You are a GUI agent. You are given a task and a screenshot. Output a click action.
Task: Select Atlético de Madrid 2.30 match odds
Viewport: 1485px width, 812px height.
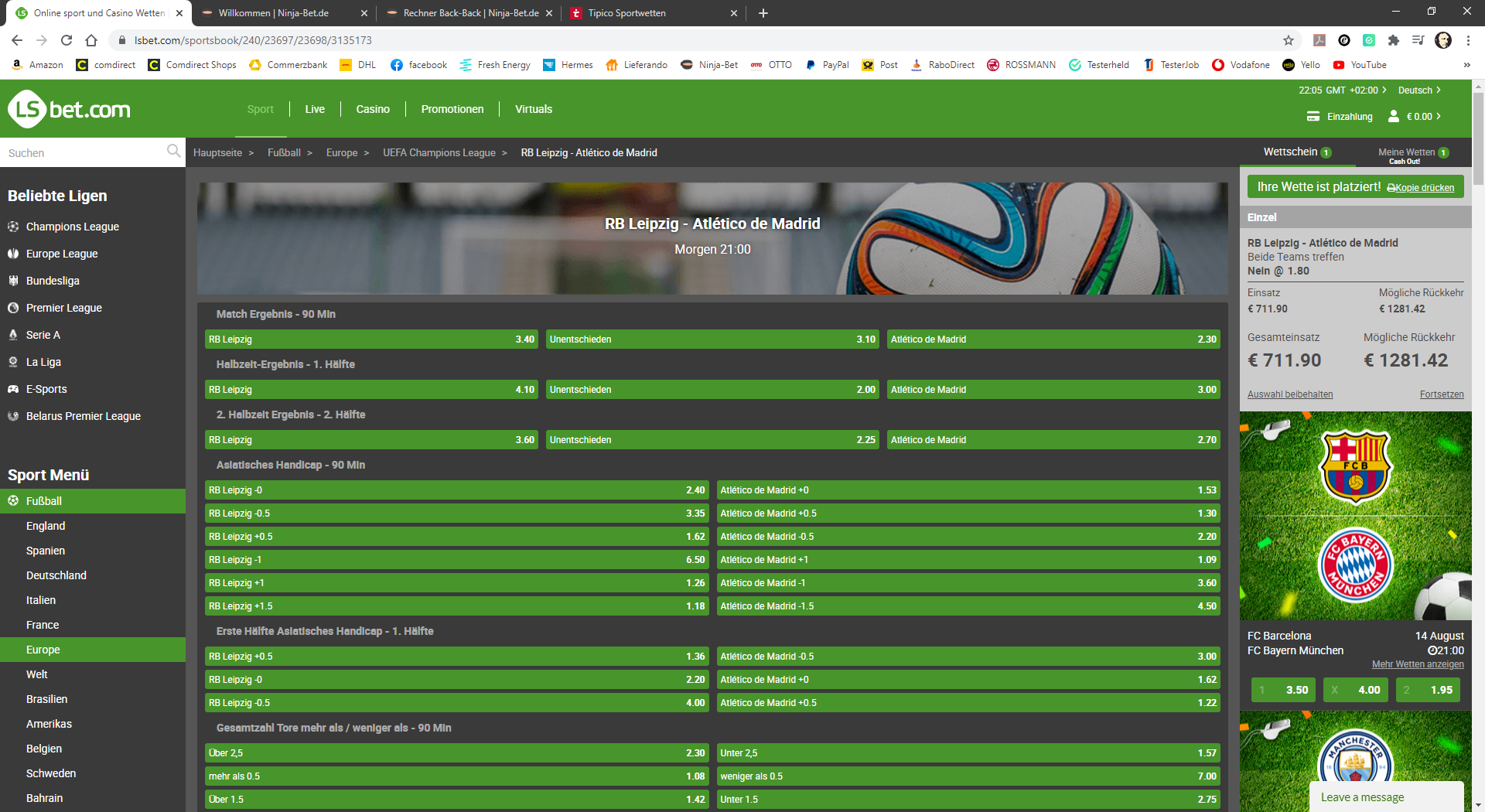(x=1053, y=339)
